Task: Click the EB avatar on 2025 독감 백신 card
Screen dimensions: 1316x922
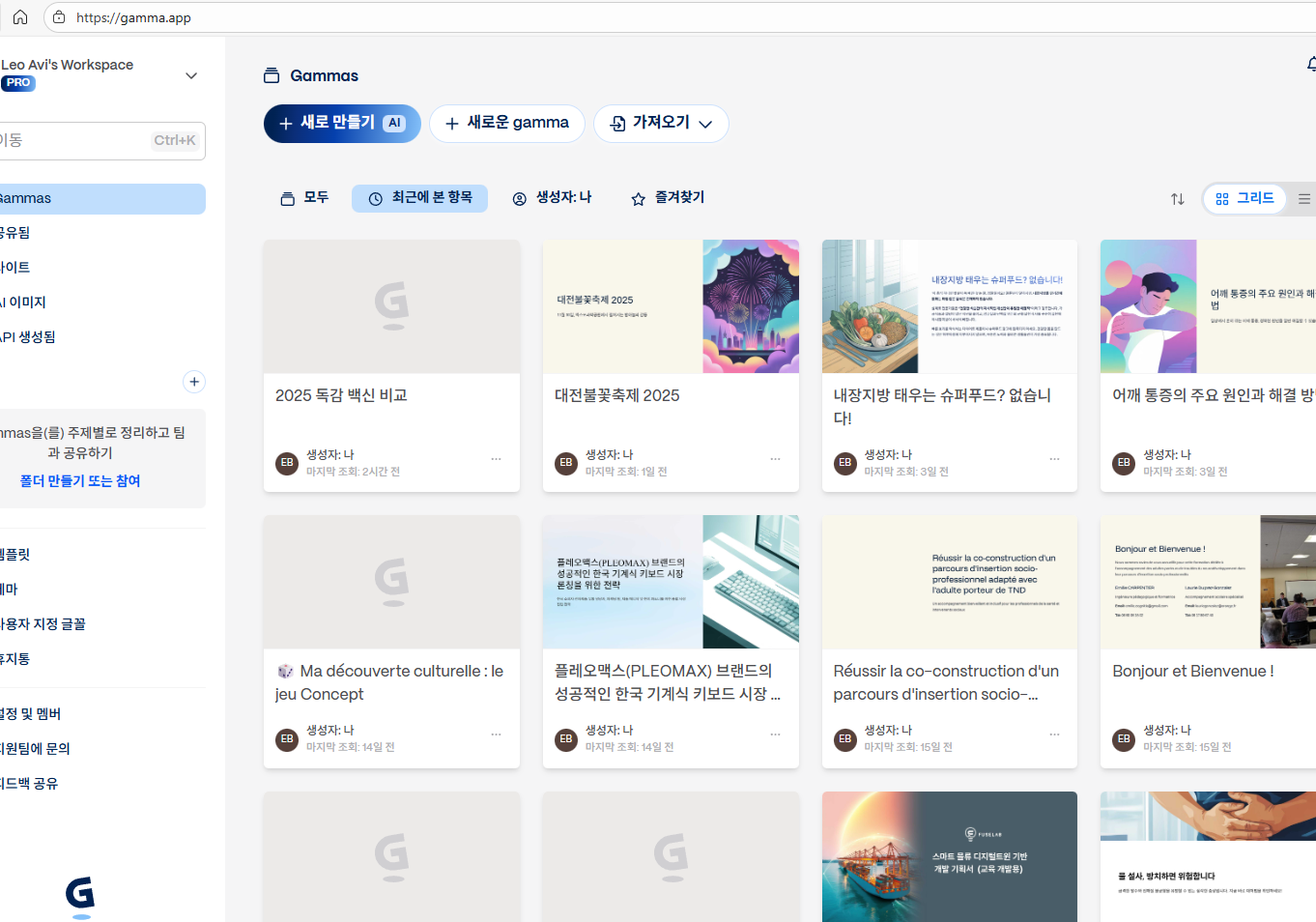Action: pyautogui.click(x=287, y=463)
